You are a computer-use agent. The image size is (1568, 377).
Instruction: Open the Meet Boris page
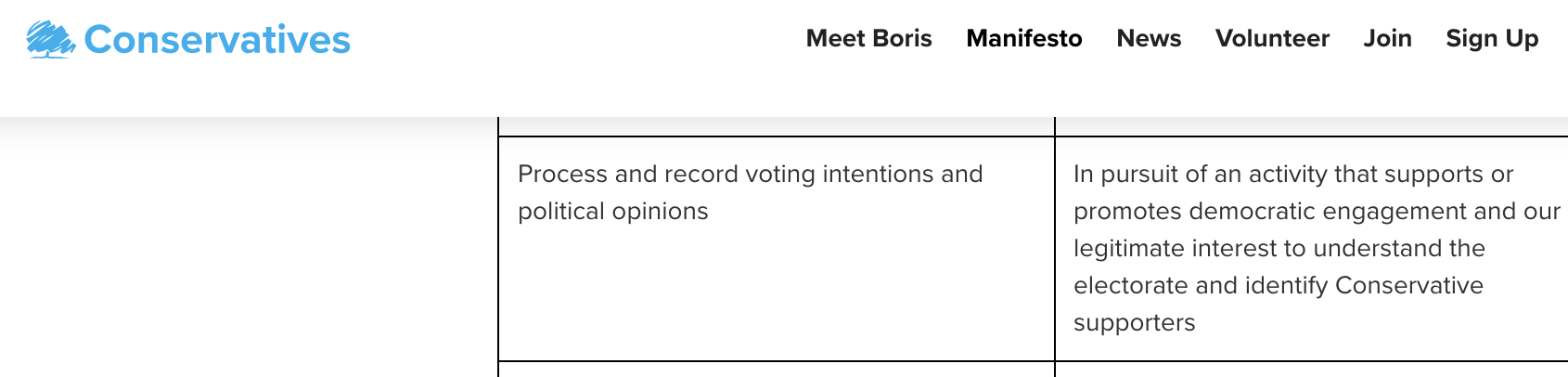tap(868, 38)
